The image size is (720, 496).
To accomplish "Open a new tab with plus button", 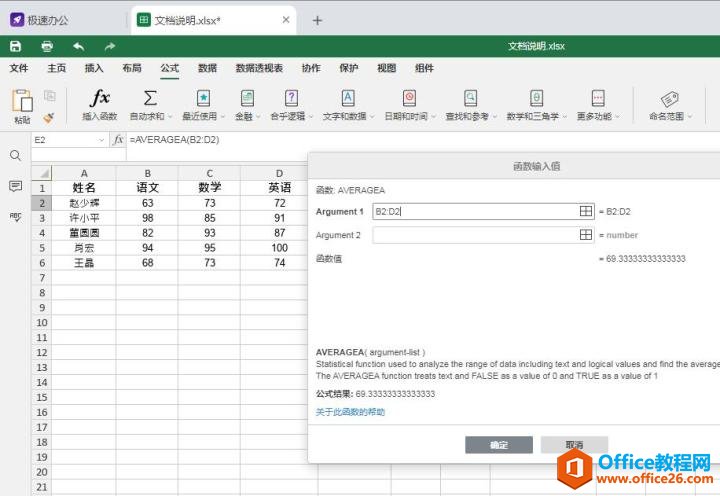I will pos(317,20).
